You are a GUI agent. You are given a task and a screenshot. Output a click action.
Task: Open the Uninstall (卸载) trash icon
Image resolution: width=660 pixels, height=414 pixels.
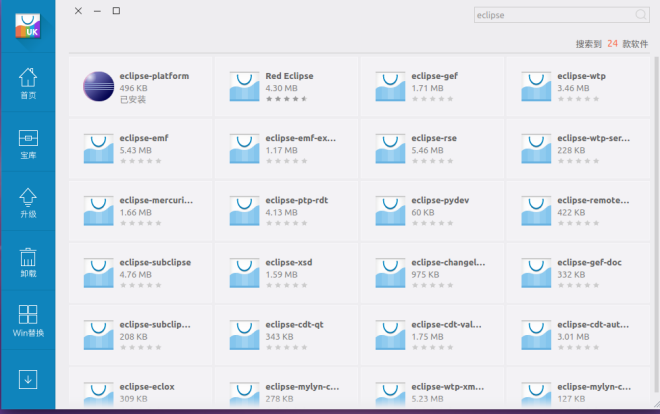[28, 257]
